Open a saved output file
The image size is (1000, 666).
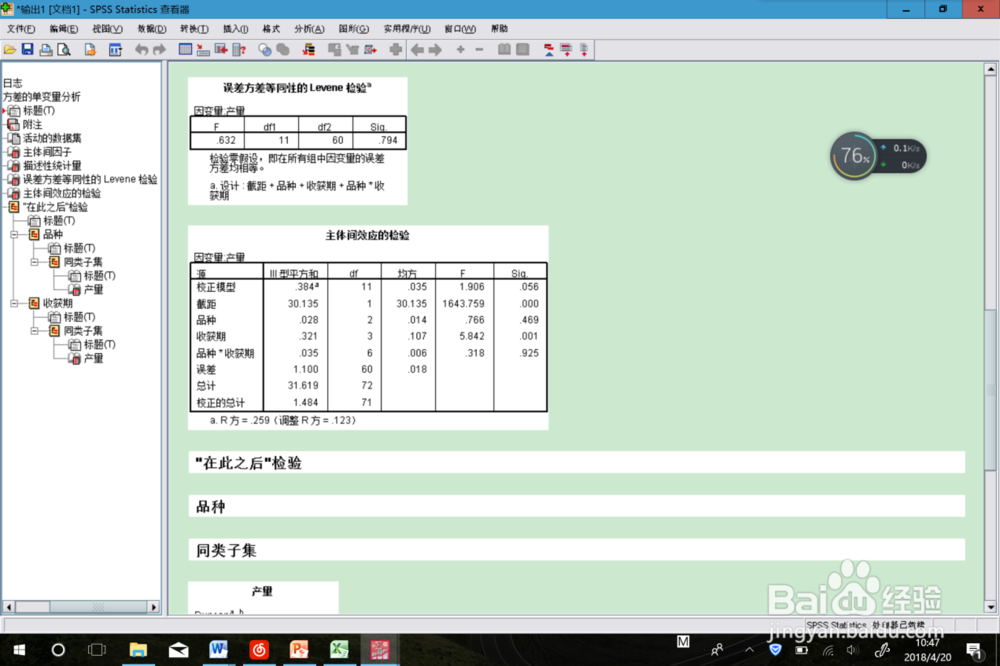pos(10,48)
